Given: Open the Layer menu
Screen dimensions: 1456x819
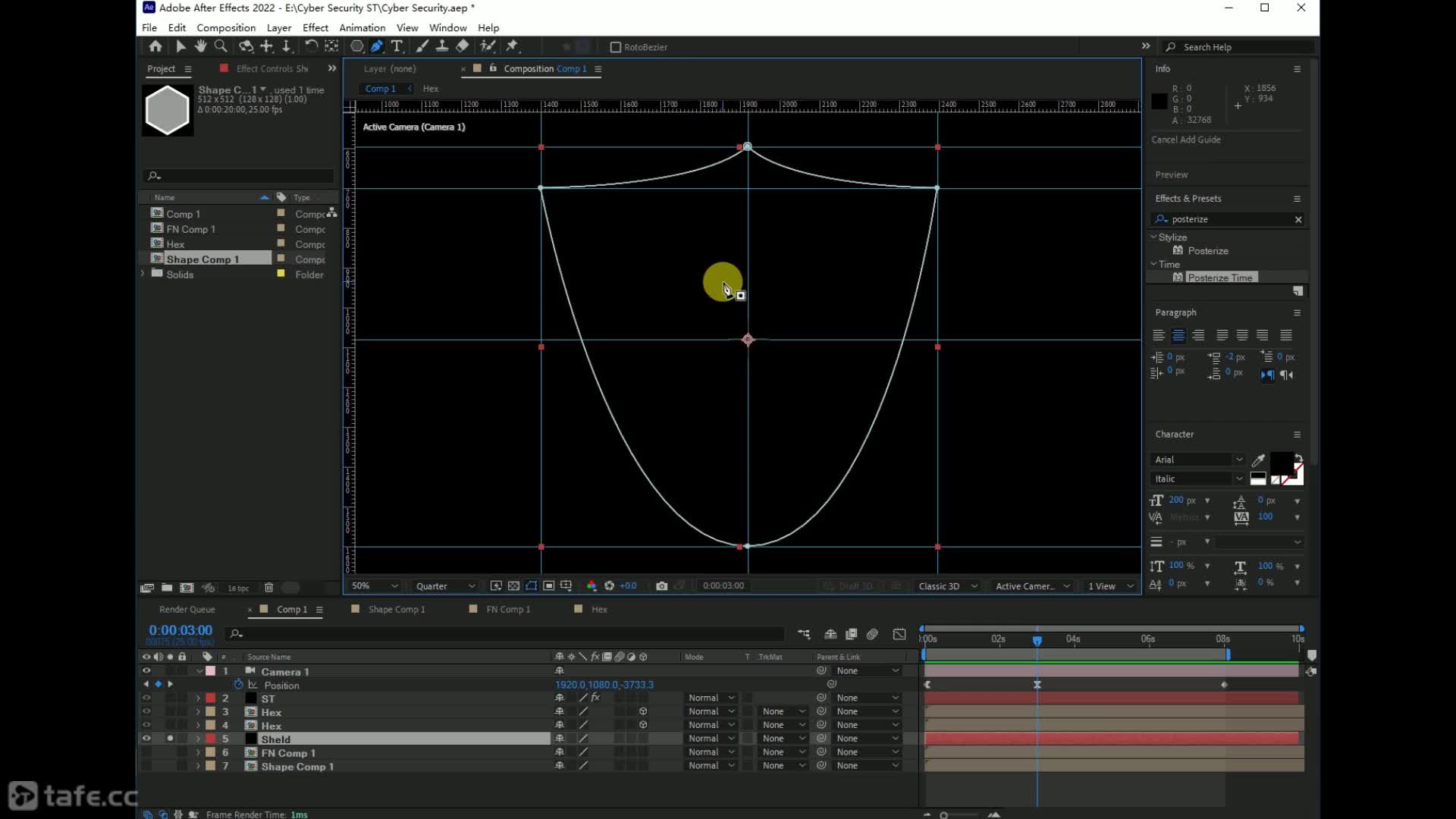Looking at the screenshot, I should pyautogui.click(x=279, y=27).
